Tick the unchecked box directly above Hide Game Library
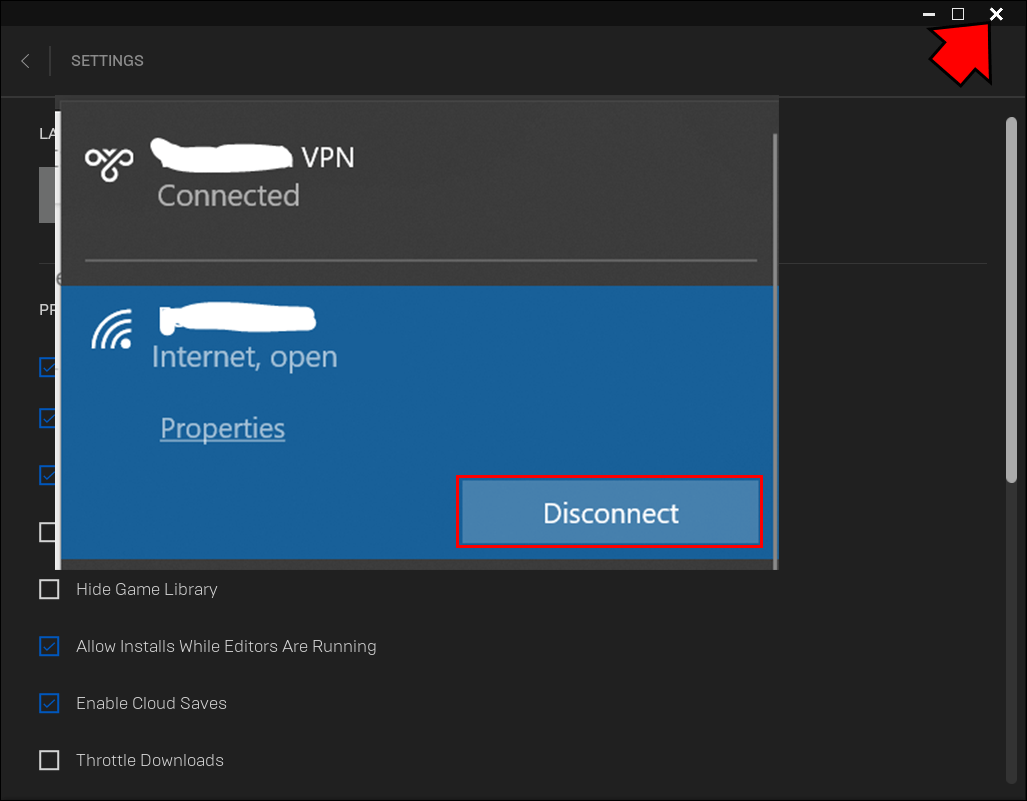Viewport: 1027px width, 801px height. coord(48,532)
